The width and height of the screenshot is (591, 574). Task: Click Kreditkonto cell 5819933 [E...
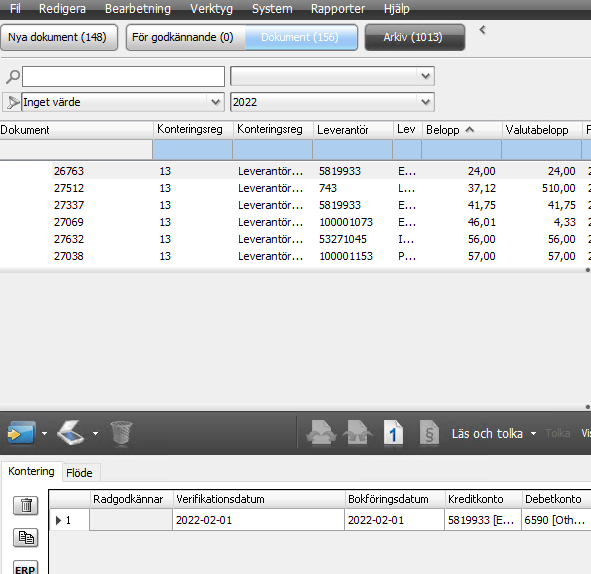[483, 520]
